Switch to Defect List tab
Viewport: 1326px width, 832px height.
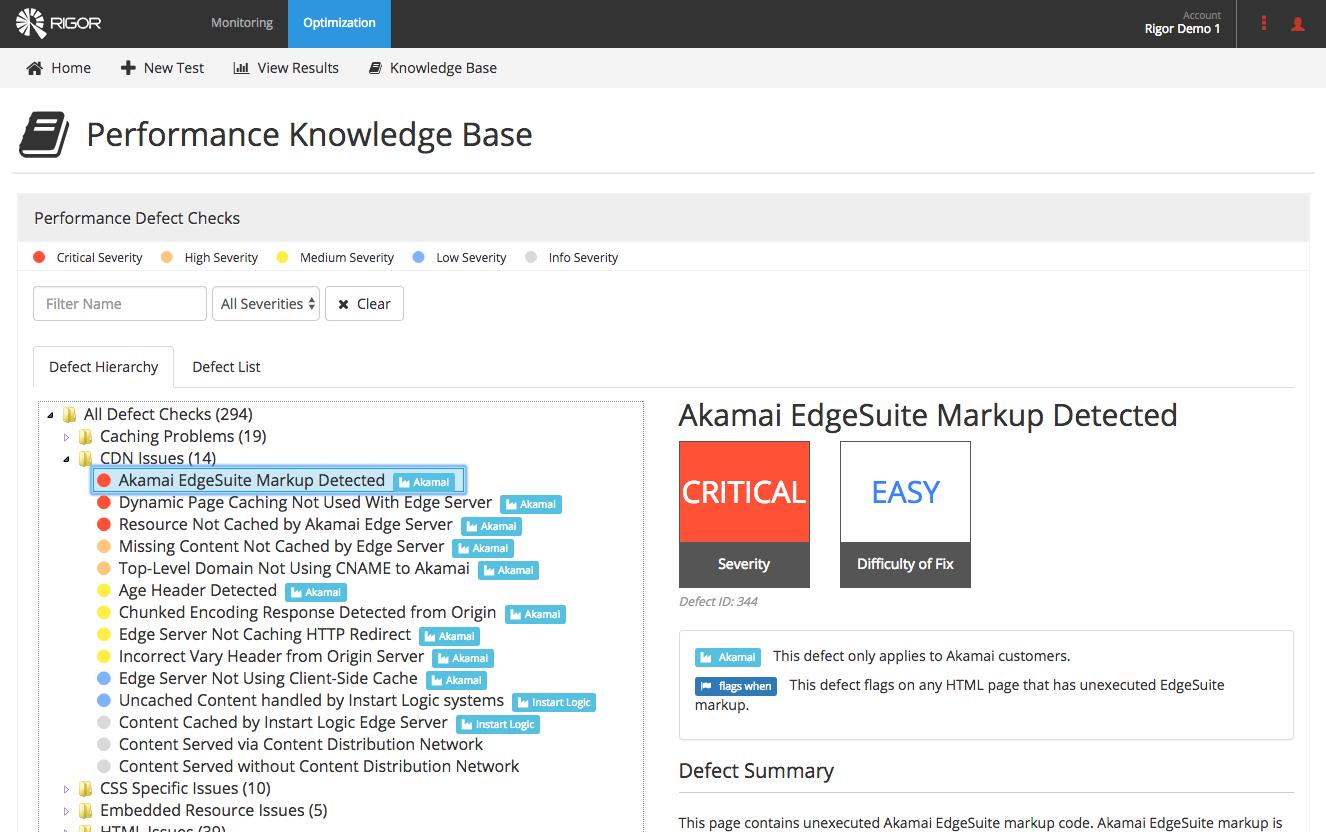click(226, 367)
